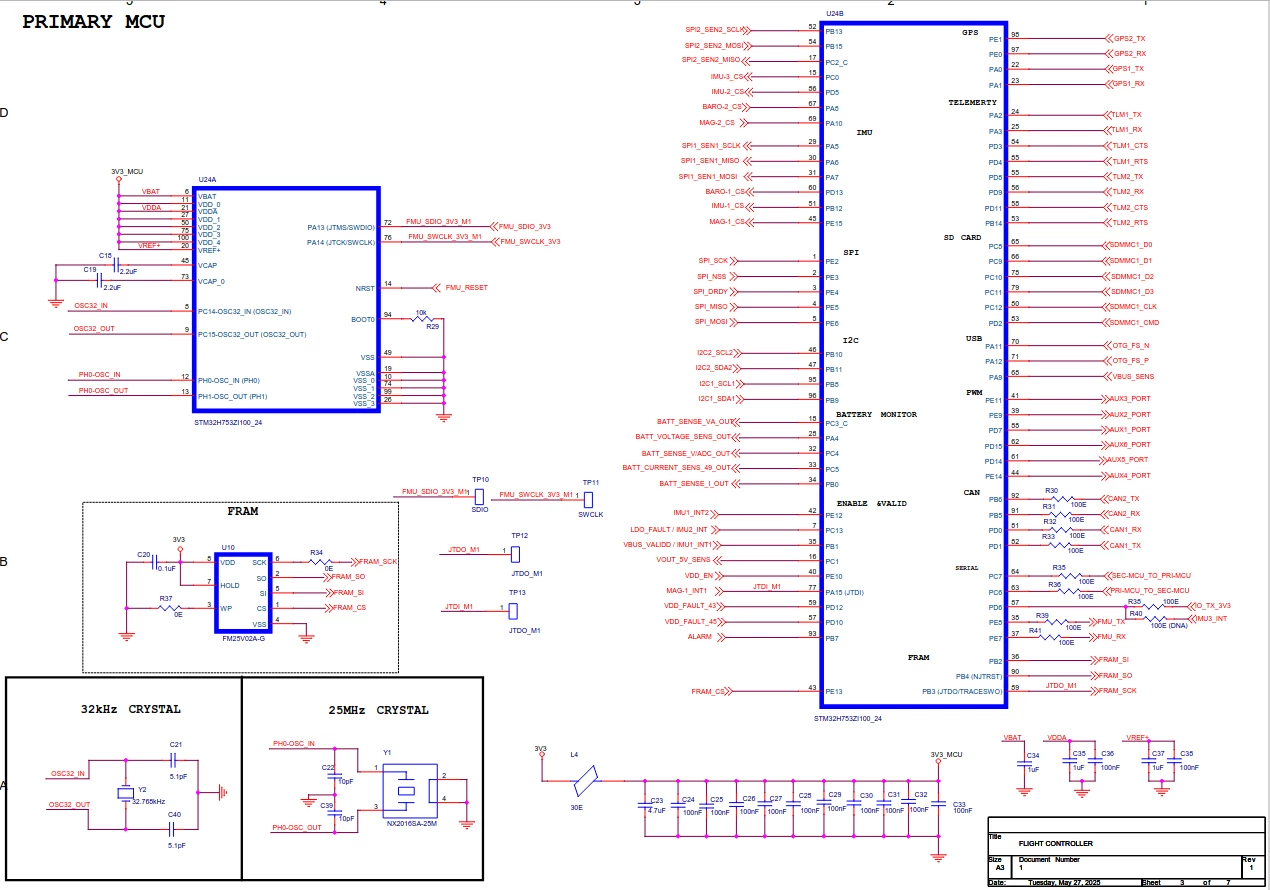Select the TP12 test point

(x=516, y=553)
